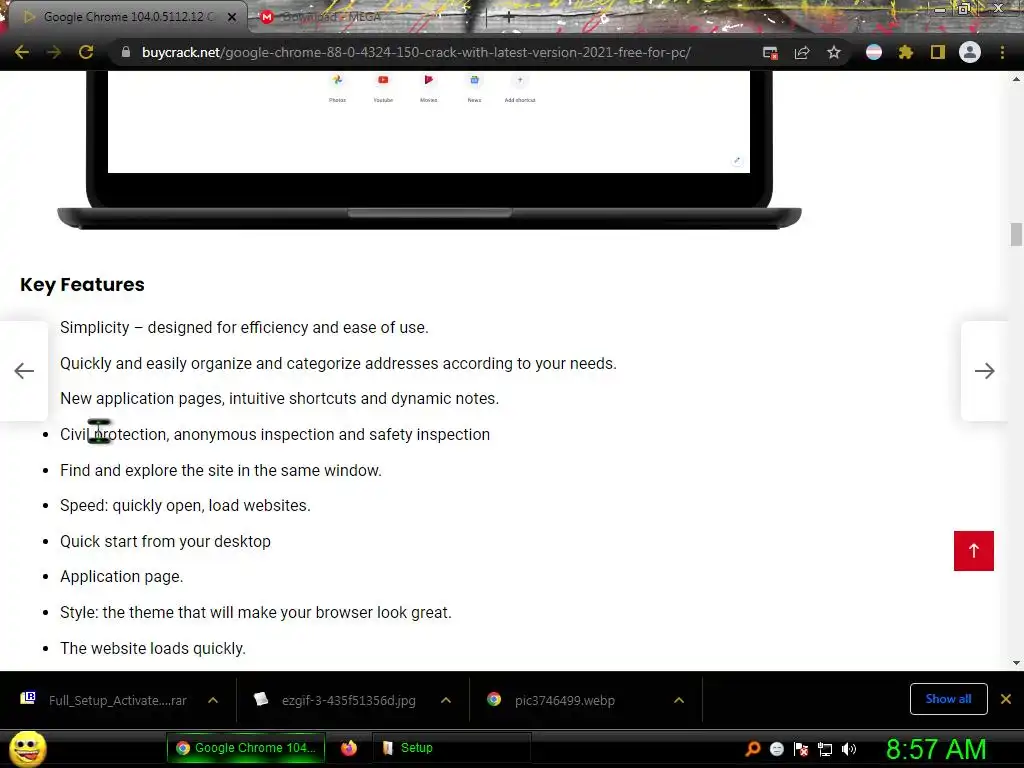Click 'Style: the theme' bullet
The height and width of the screenshot is (768, 1024).
coord(256,613)
